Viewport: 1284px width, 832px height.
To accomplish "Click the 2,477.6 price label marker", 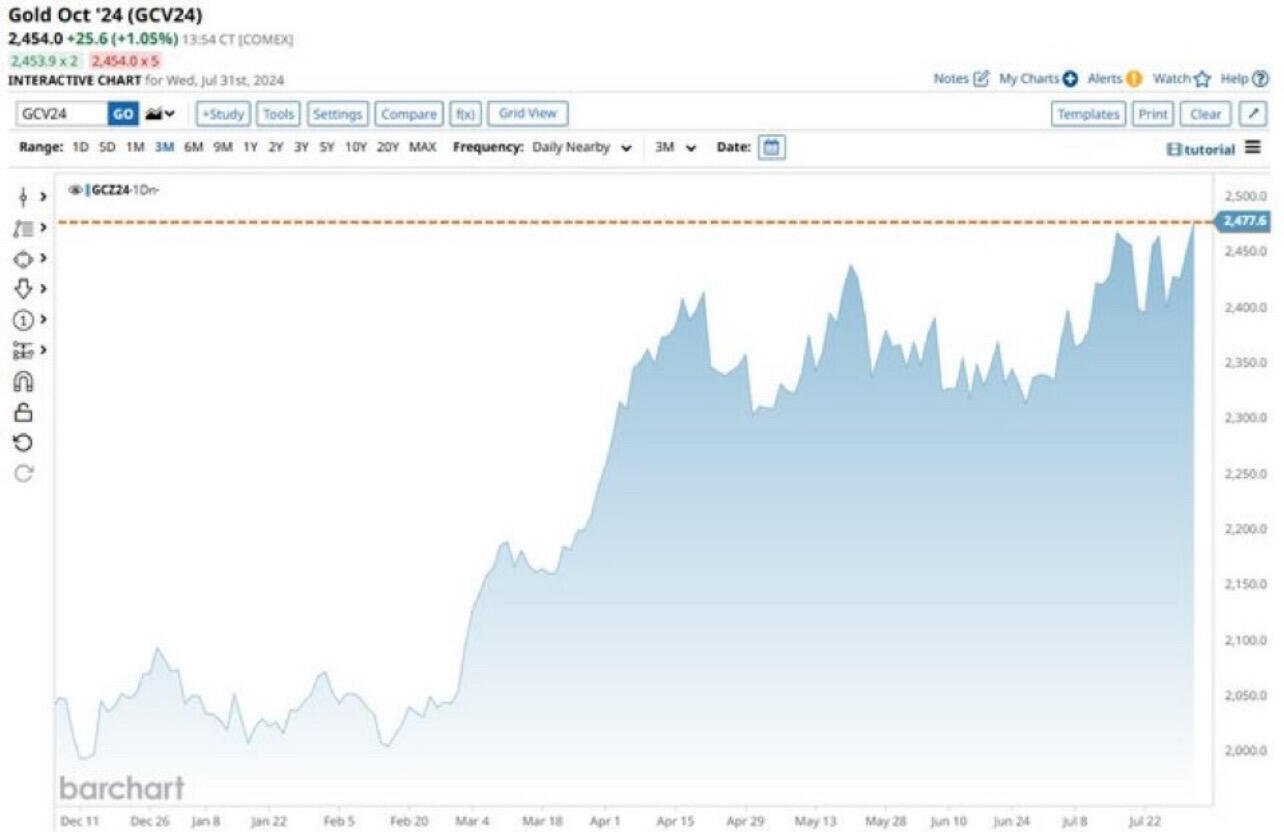I will pyautogui.click(x=1243, y=221).
